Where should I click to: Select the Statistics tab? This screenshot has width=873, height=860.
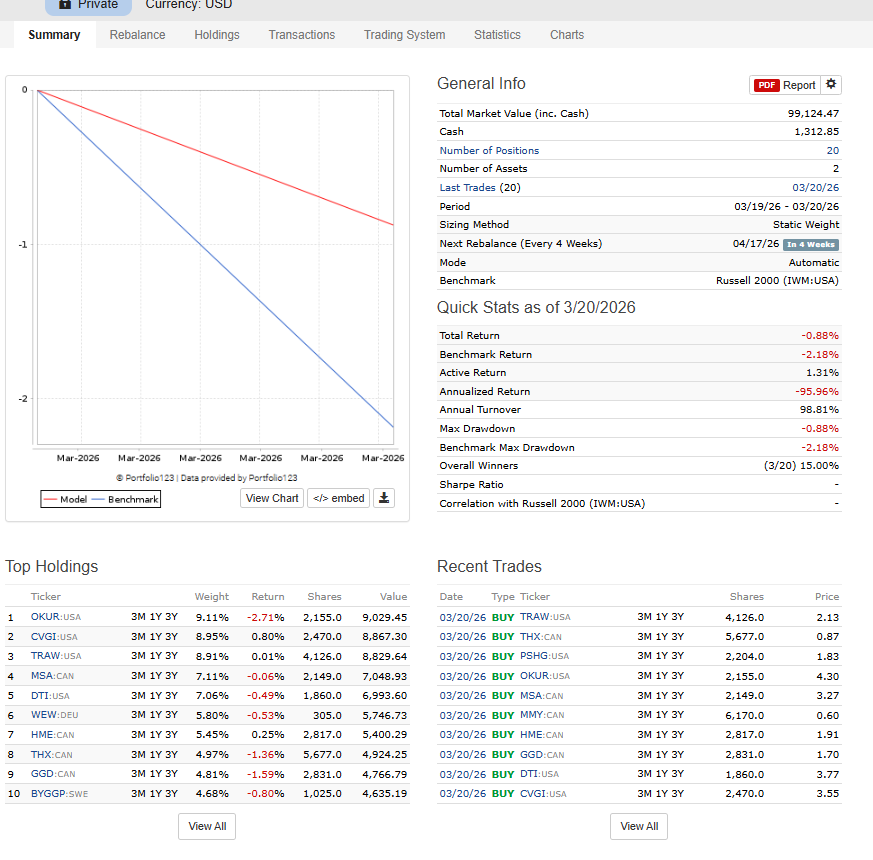pyautogui.click(x=497, y=35)
